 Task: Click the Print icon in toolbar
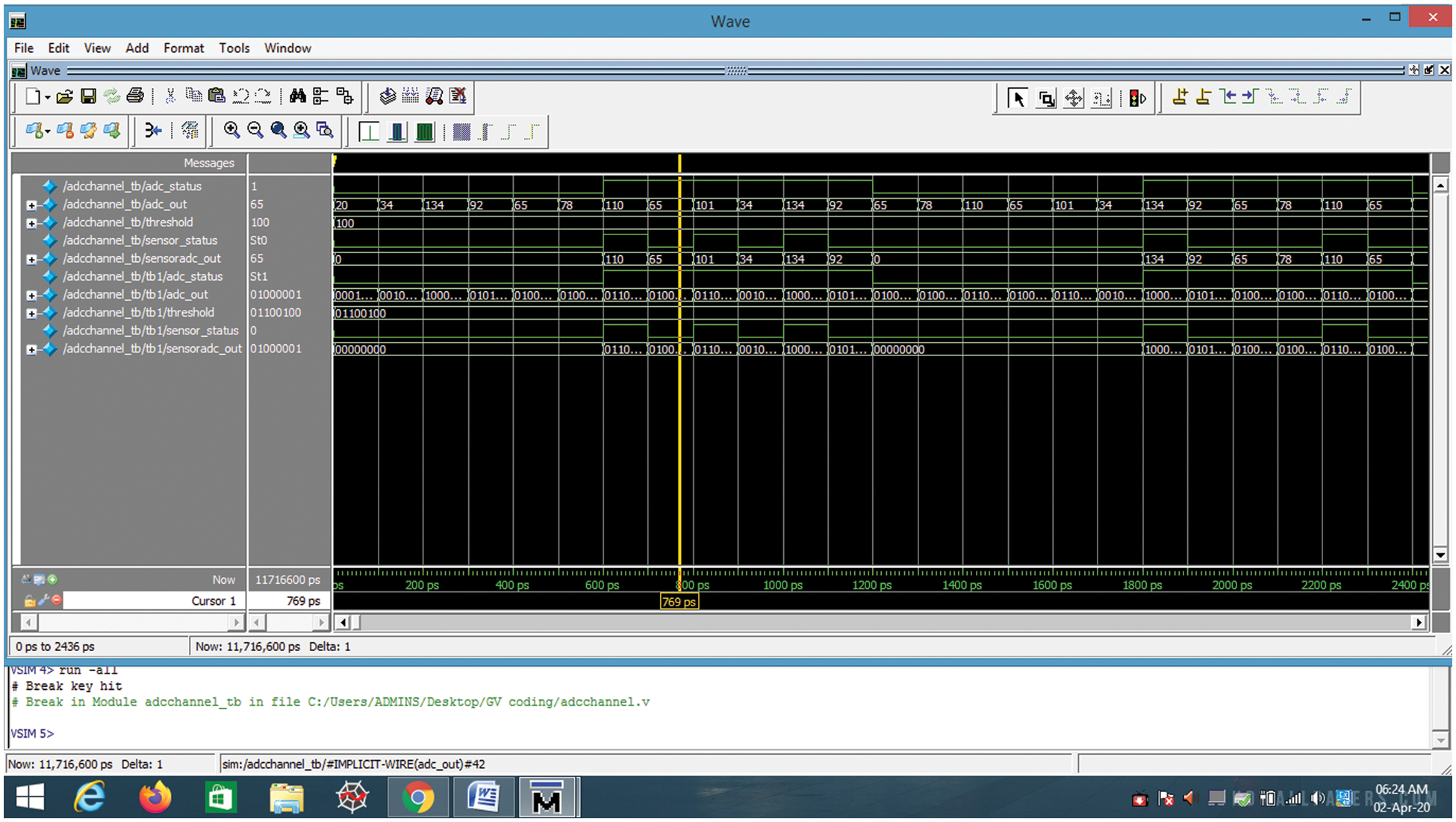tap(135, 96)
